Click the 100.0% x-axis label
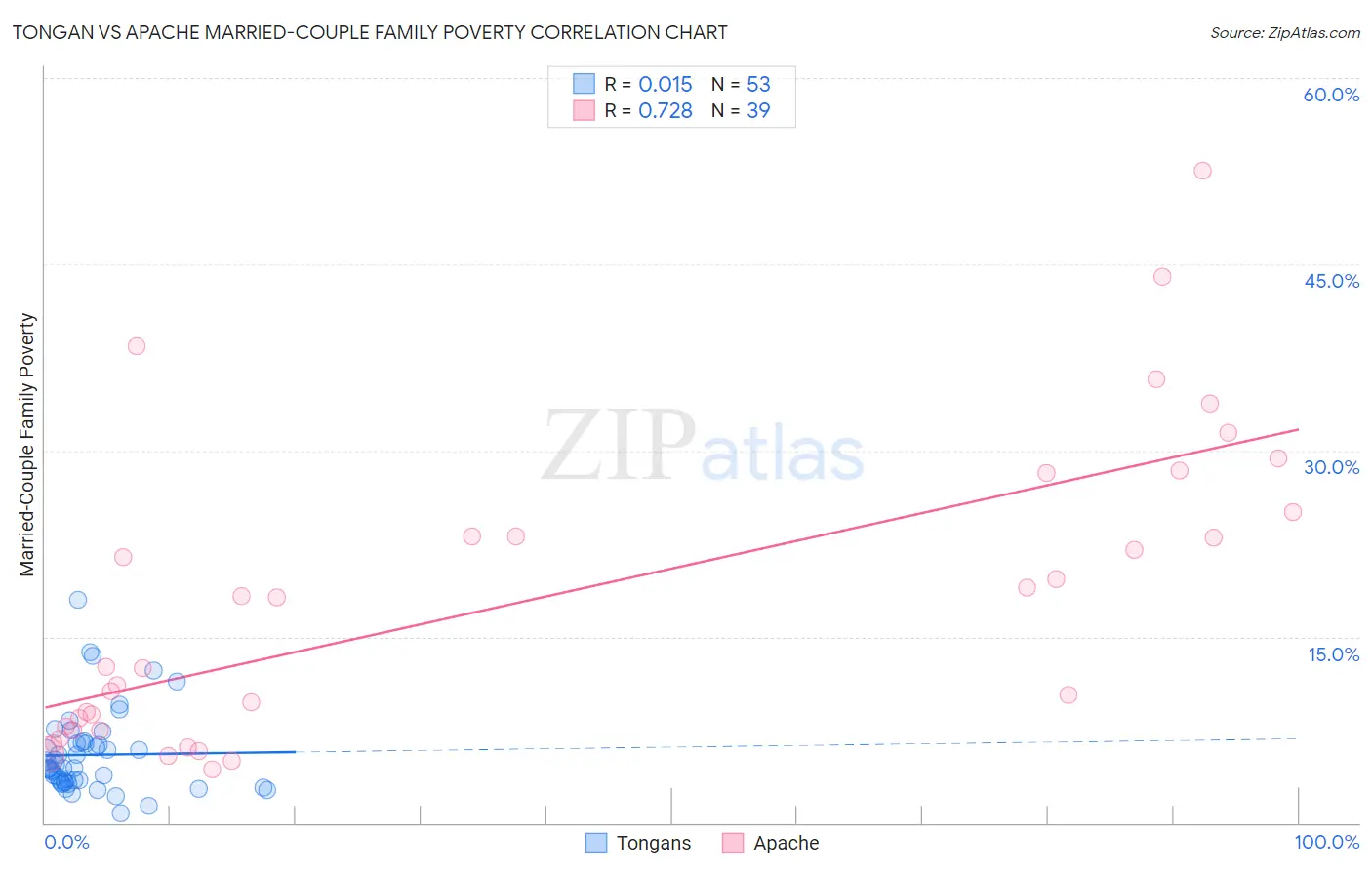This screenshot has width=1372, height=870. tap(1327, 842)
